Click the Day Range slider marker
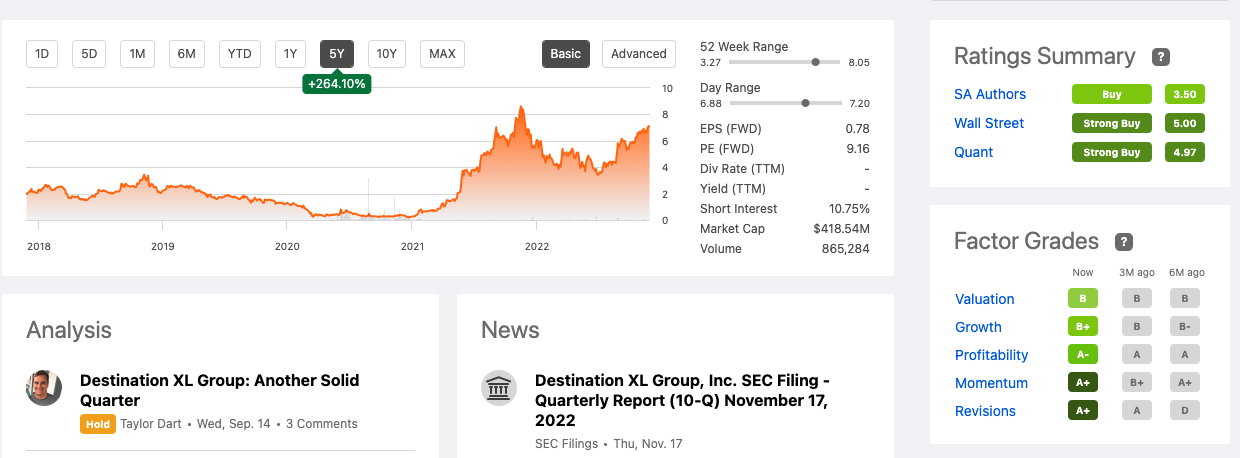 (x=806, y=103)
